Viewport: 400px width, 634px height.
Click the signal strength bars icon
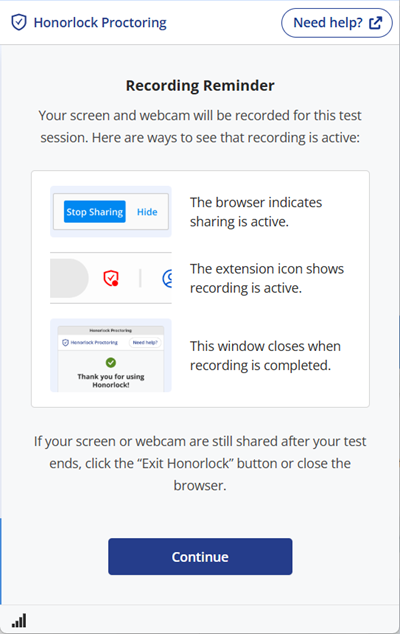pos(19,621)
